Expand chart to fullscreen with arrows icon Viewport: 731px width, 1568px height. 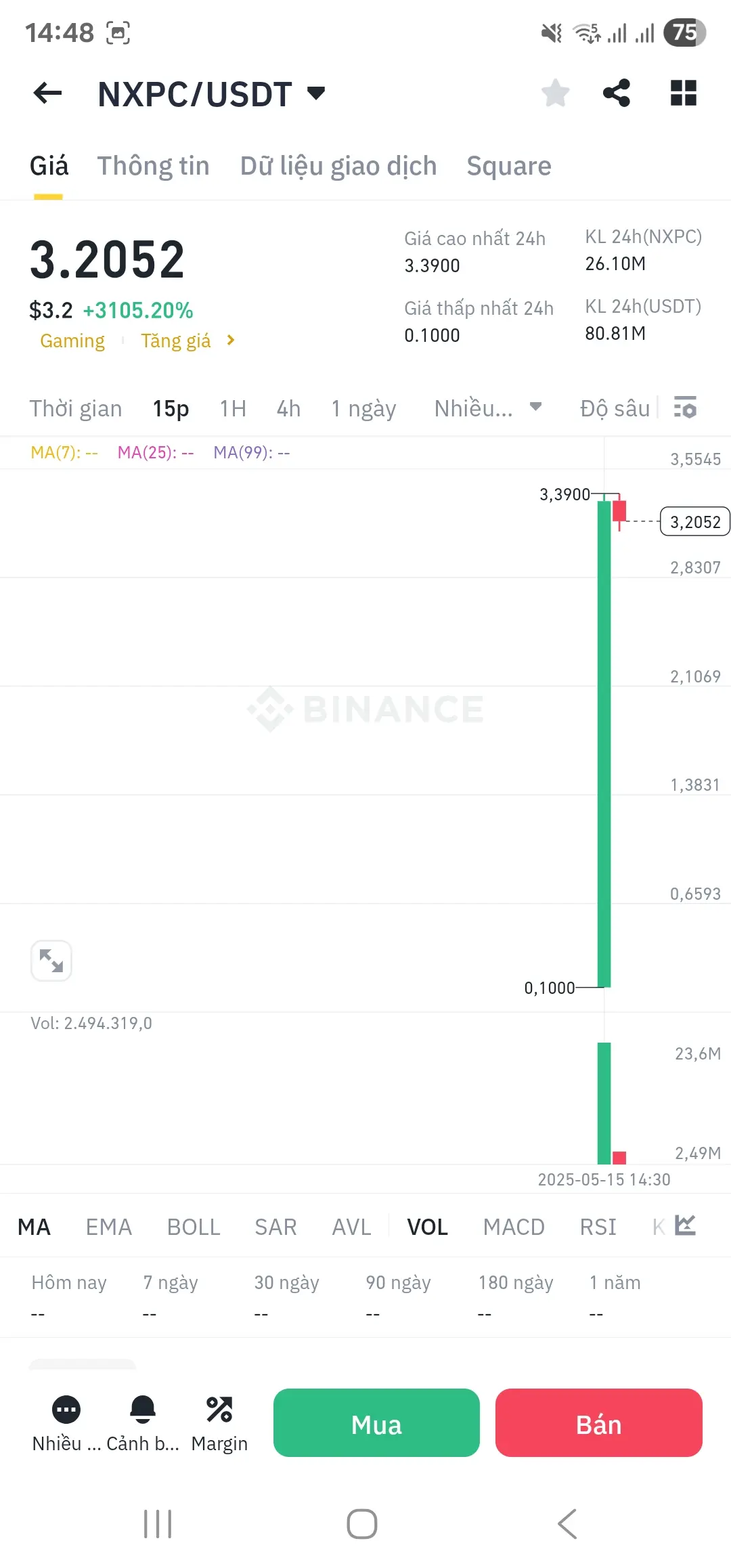51,960
